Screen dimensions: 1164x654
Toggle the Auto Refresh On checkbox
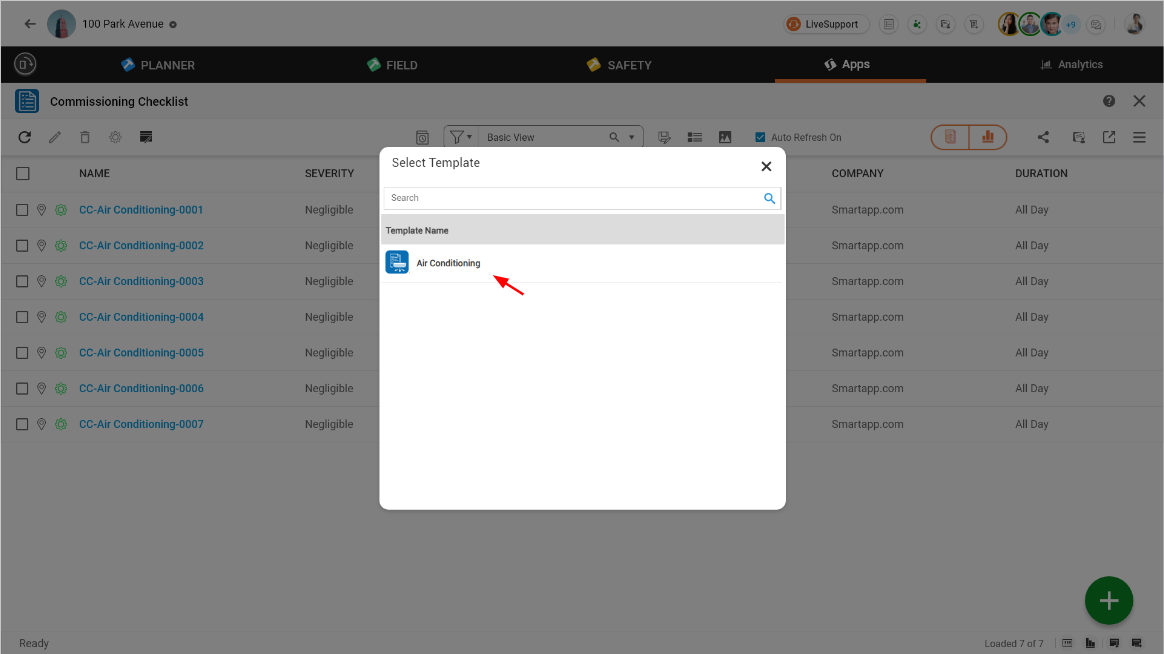tap(760, 137)
